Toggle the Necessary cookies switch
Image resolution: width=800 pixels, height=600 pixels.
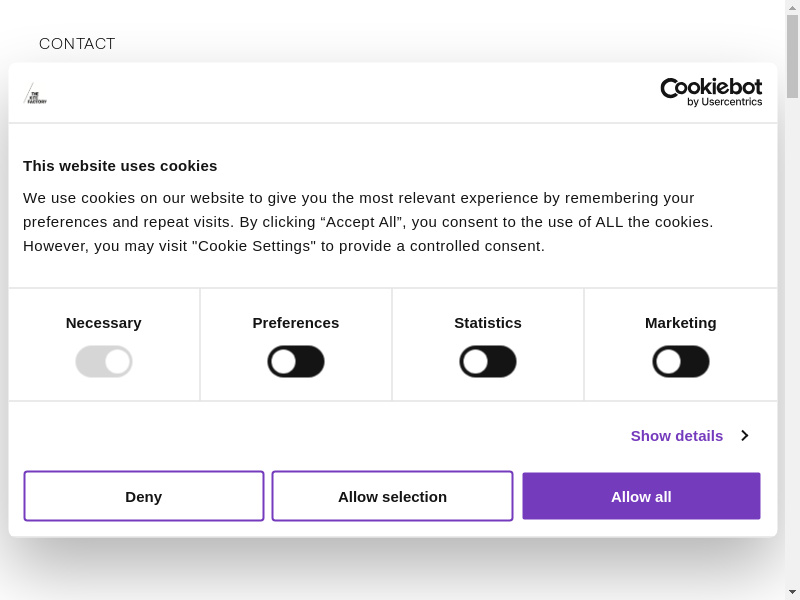coord(104,362)
